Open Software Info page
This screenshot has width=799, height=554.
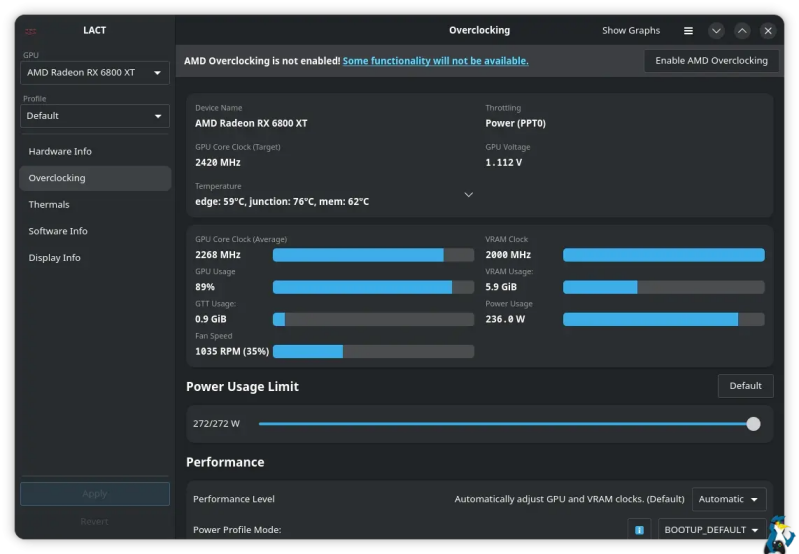coord(95,231)
